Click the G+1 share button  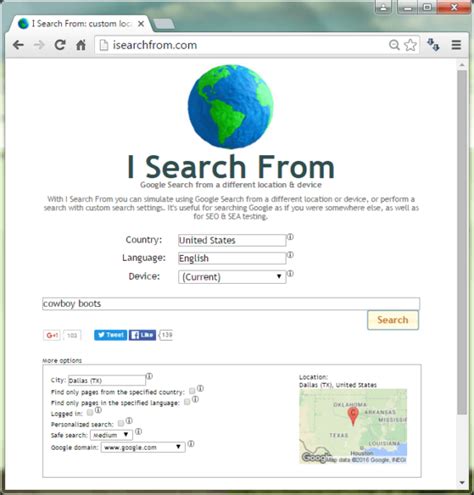(x=52, y=335)
